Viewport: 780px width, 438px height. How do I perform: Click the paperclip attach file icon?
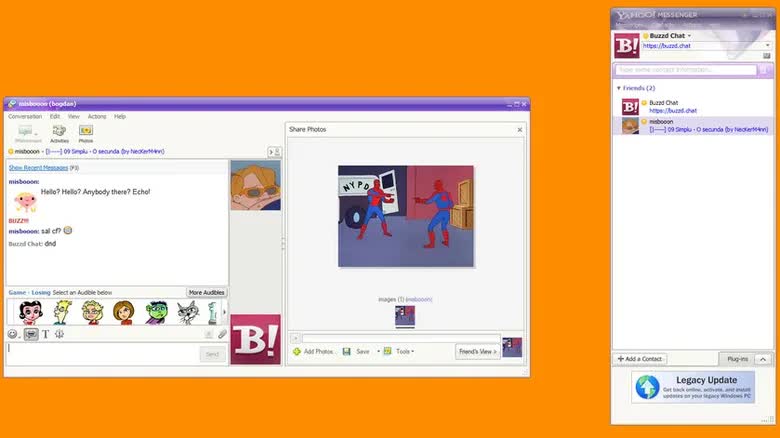(x=222, y=334)
